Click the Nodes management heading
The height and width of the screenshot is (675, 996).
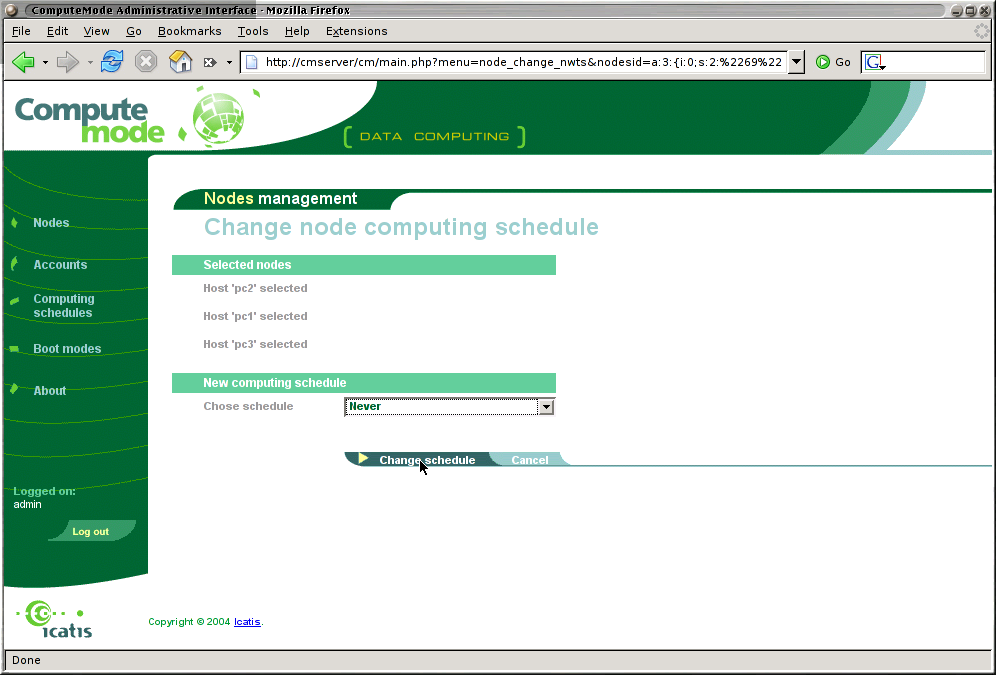click(x=280, y=199)
